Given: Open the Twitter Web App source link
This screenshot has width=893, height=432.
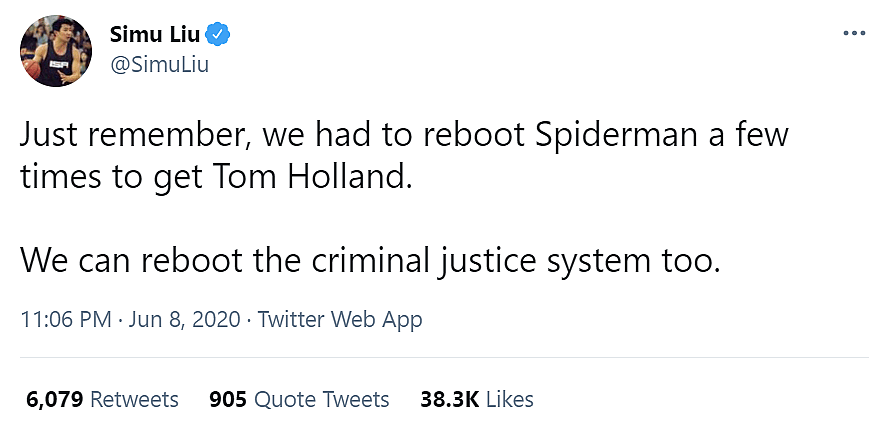Looking at the screenshot, I should pyautogui.click(x=340, y=320).
